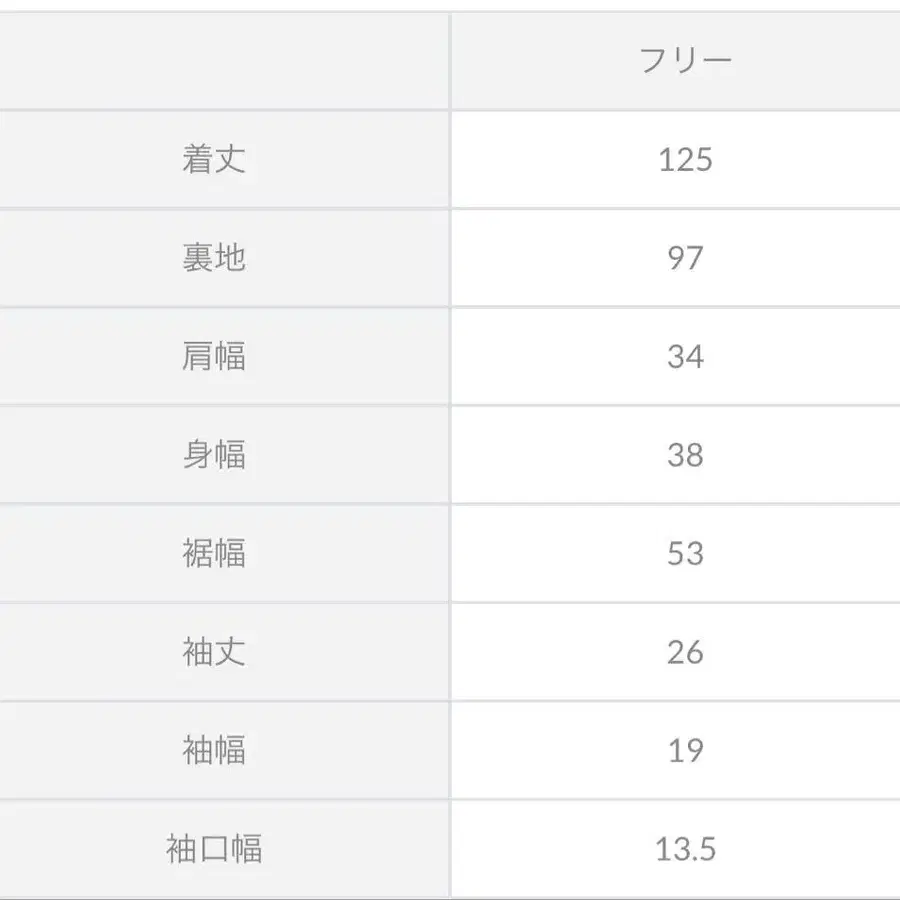Click the 53 hem width value
The height and width of the screenshot is (900, 900).
[x=685, y=553]
